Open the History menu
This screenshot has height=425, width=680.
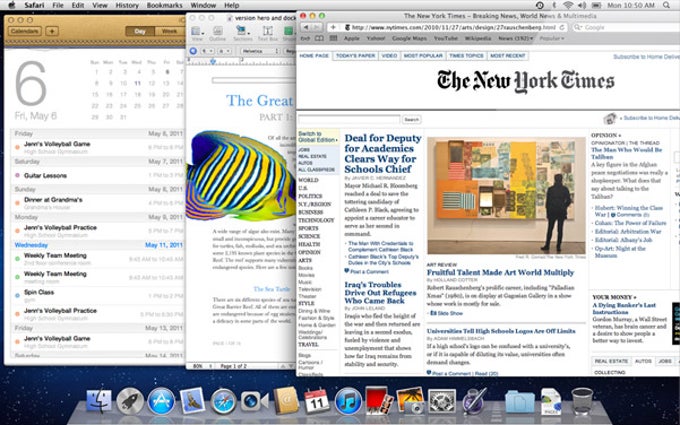click(127, 5)
